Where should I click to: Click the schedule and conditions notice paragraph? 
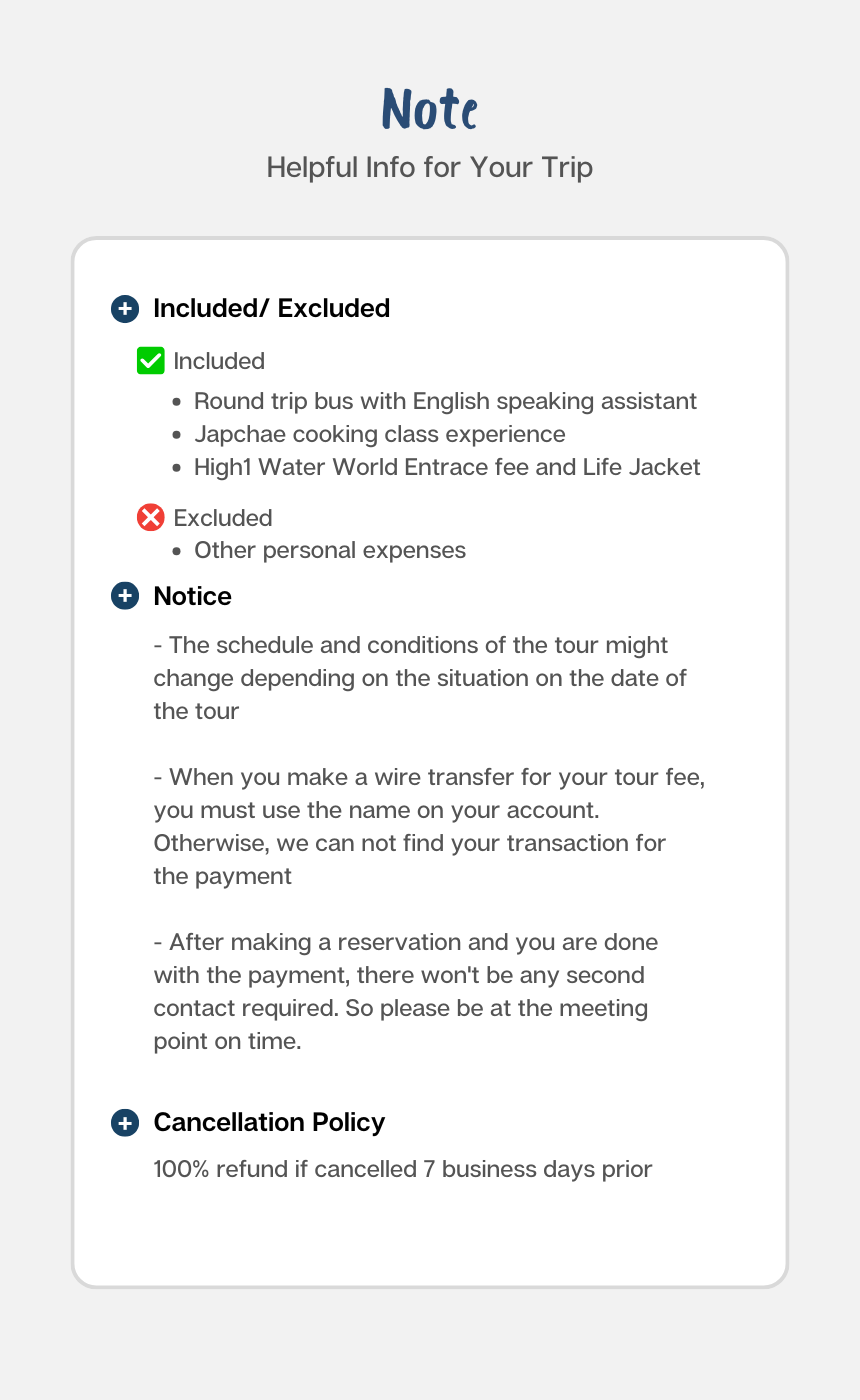click(x=420, y=678)
